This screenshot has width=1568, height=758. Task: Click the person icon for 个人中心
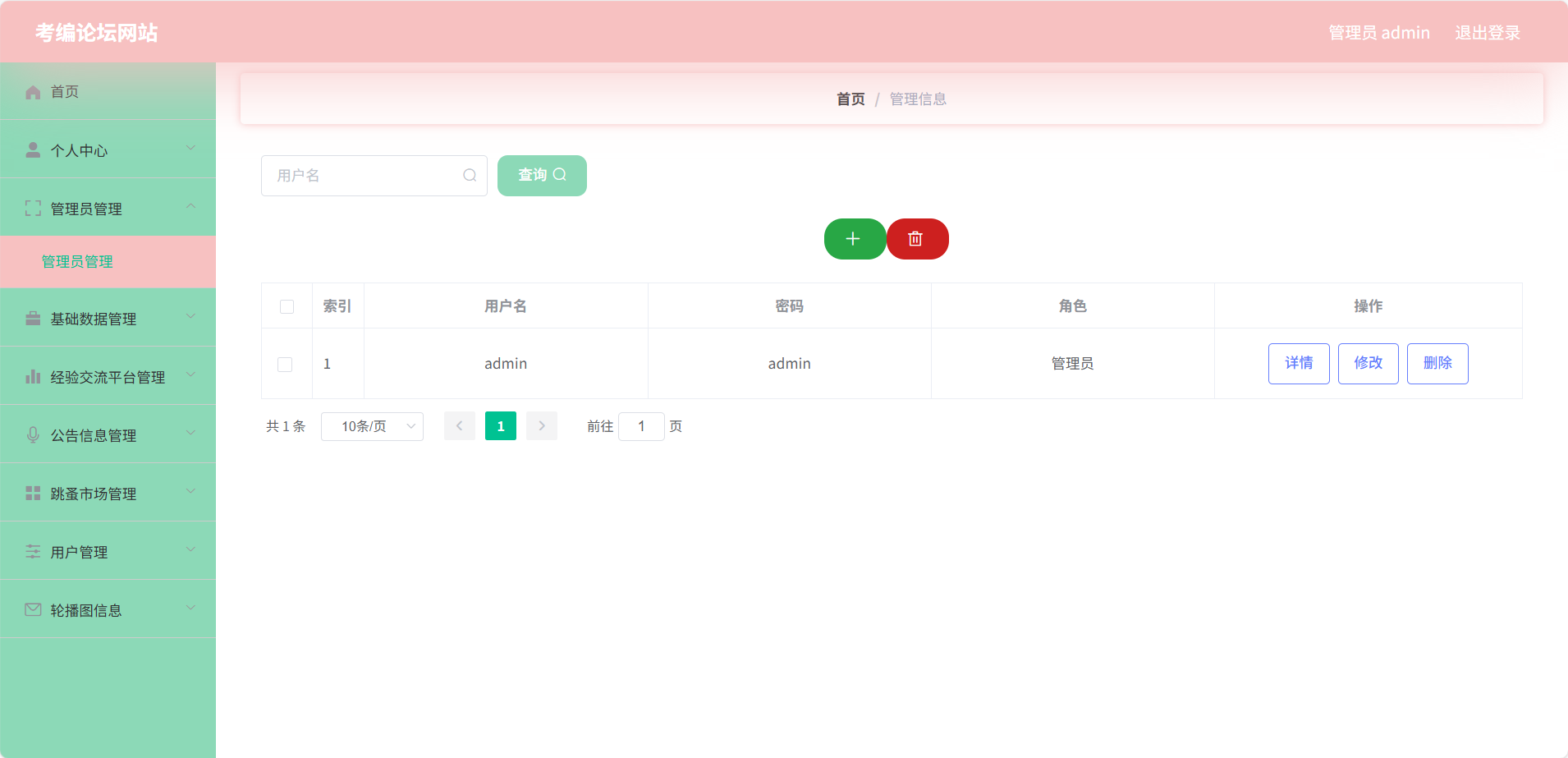tap(33, 149)
